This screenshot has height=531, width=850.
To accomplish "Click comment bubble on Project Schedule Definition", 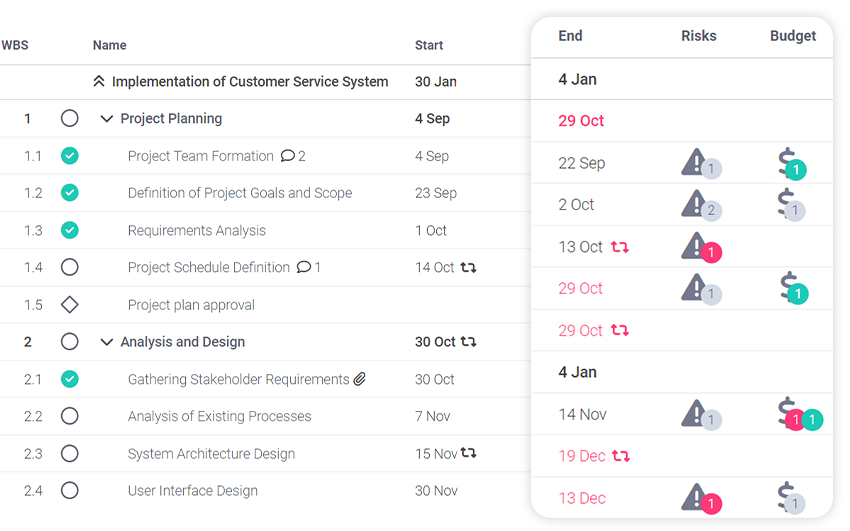I will pos(304,267).
